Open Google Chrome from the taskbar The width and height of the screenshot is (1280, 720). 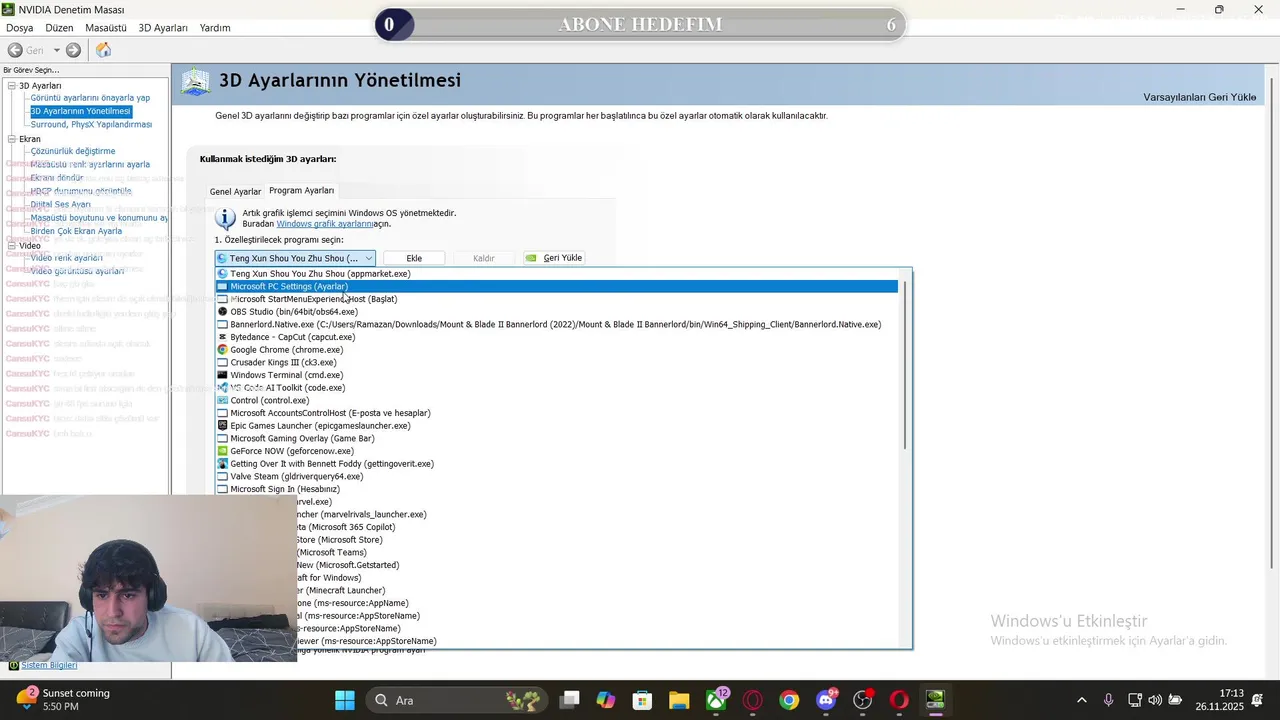tap(789, 700)
